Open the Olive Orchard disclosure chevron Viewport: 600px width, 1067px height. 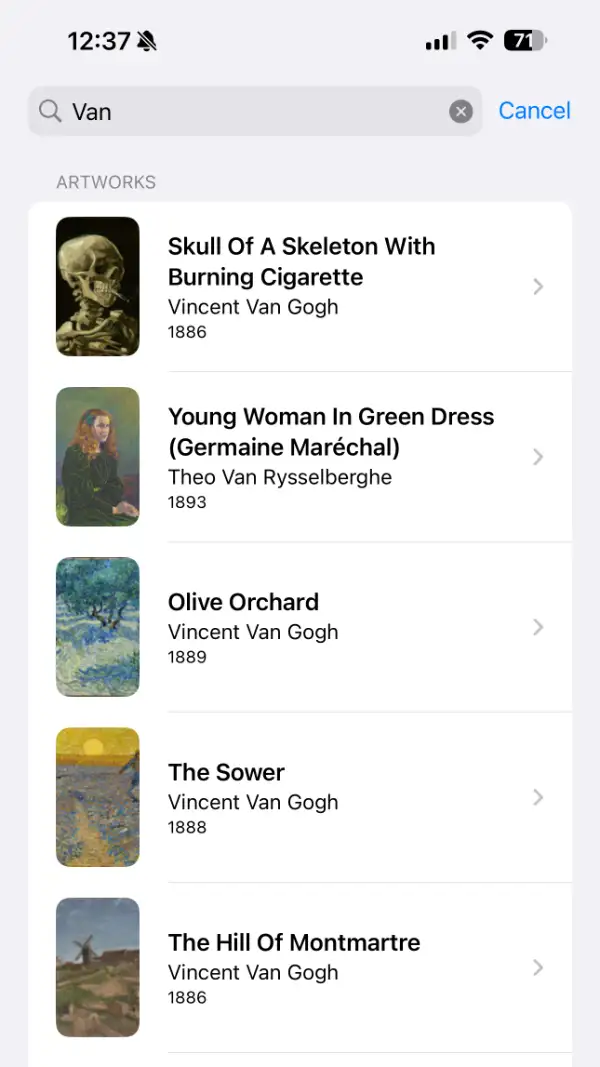pos(538,627)
